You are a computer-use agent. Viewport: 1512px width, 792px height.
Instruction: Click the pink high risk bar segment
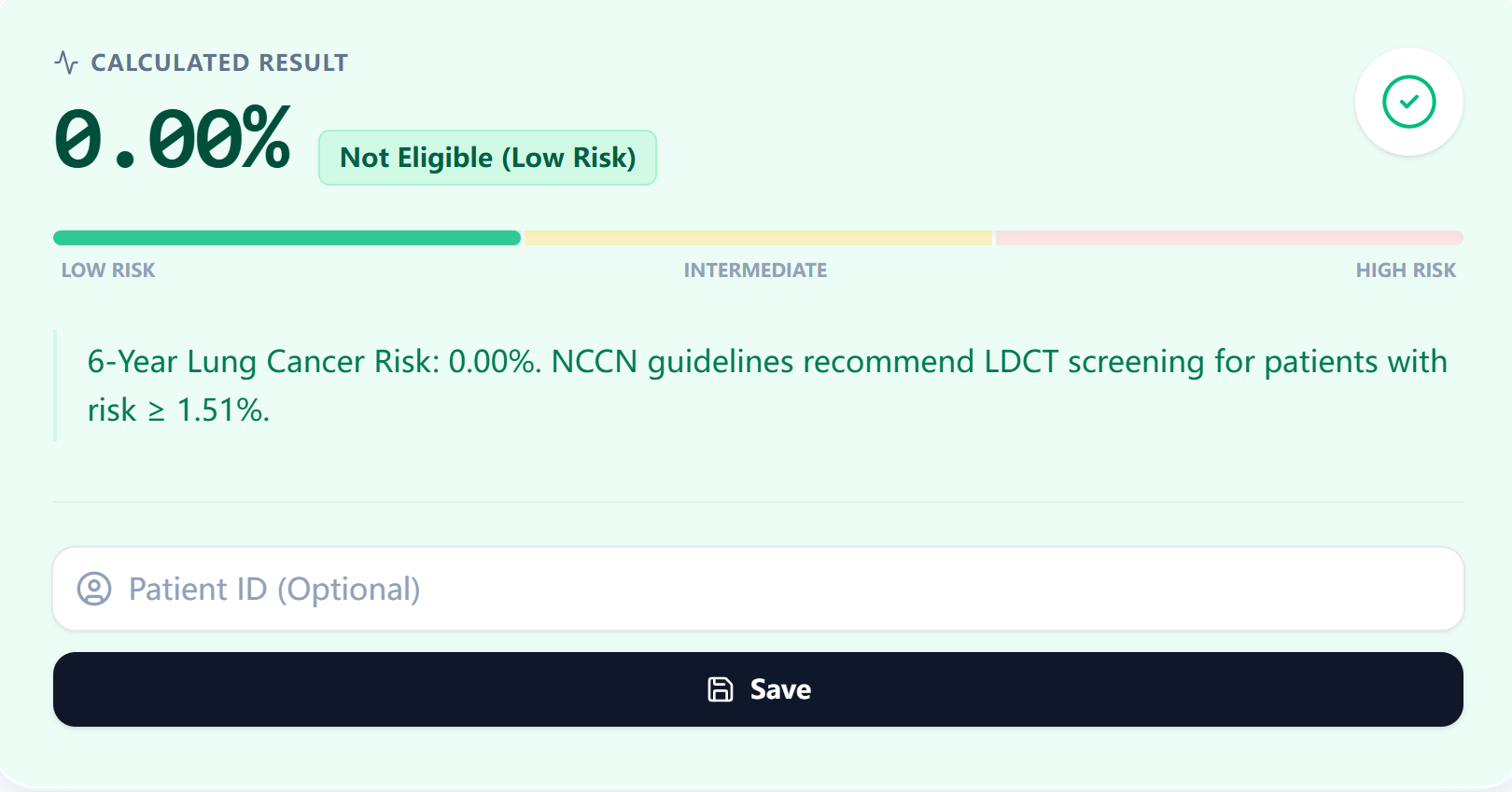[1228, 238]
